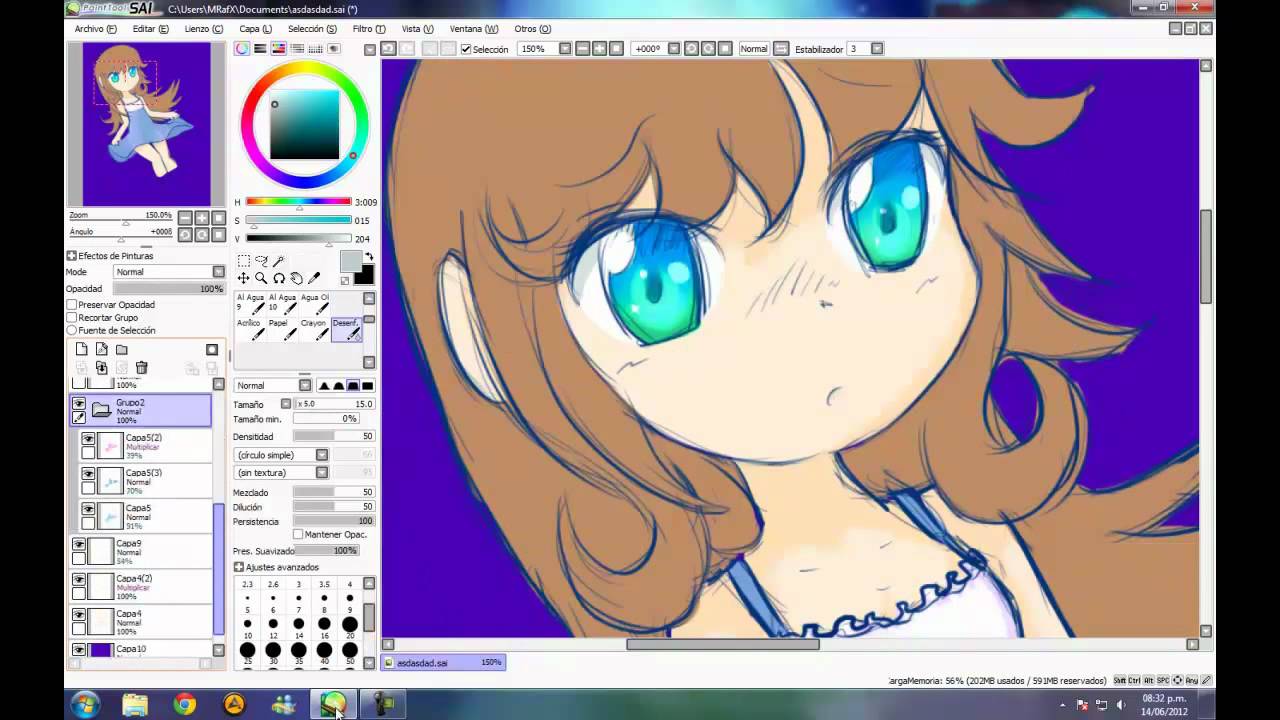1280x720 pixels.
Task: Delete the selected layer with trash icon
Action: pos(141,368)
